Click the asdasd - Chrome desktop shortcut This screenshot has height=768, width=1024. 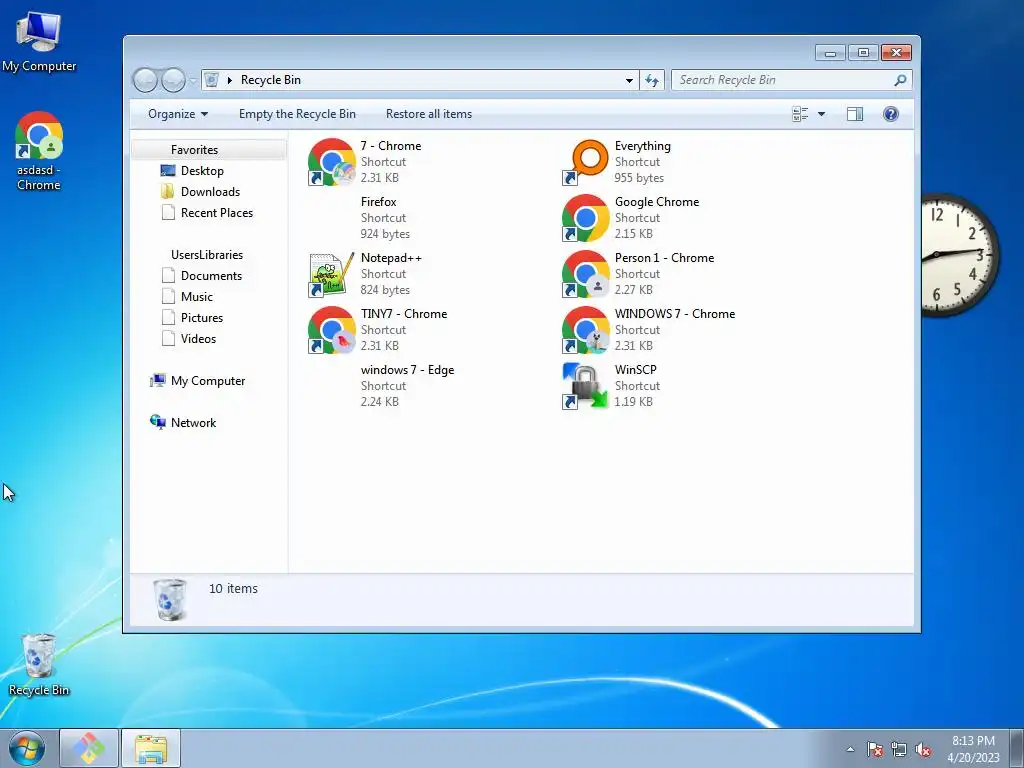39,151
